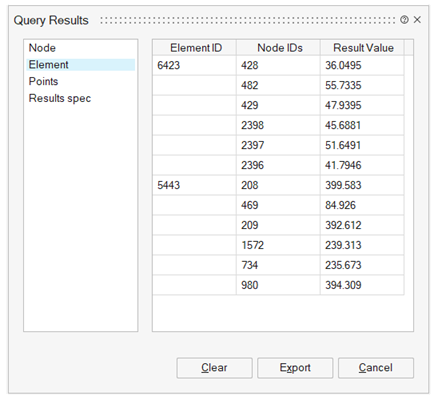Click result value 84.926
443x407 pixels.
(362, 205)
